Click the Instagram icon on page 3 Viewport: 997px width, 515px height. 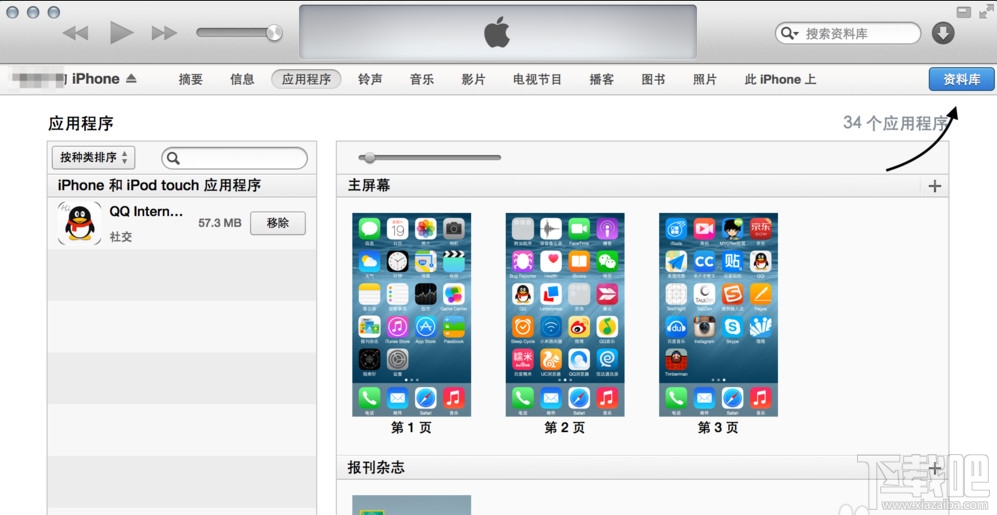coord(705,327)
